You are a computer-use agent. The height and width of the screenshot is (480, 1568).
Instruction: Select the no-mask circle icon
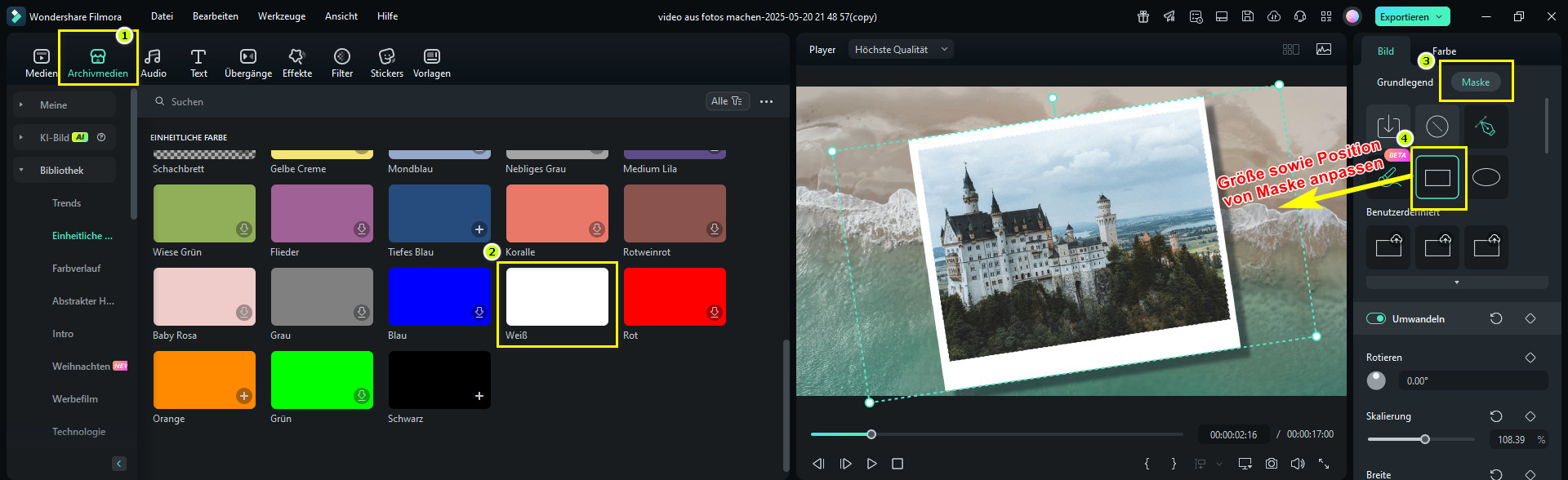point(1437,126)
